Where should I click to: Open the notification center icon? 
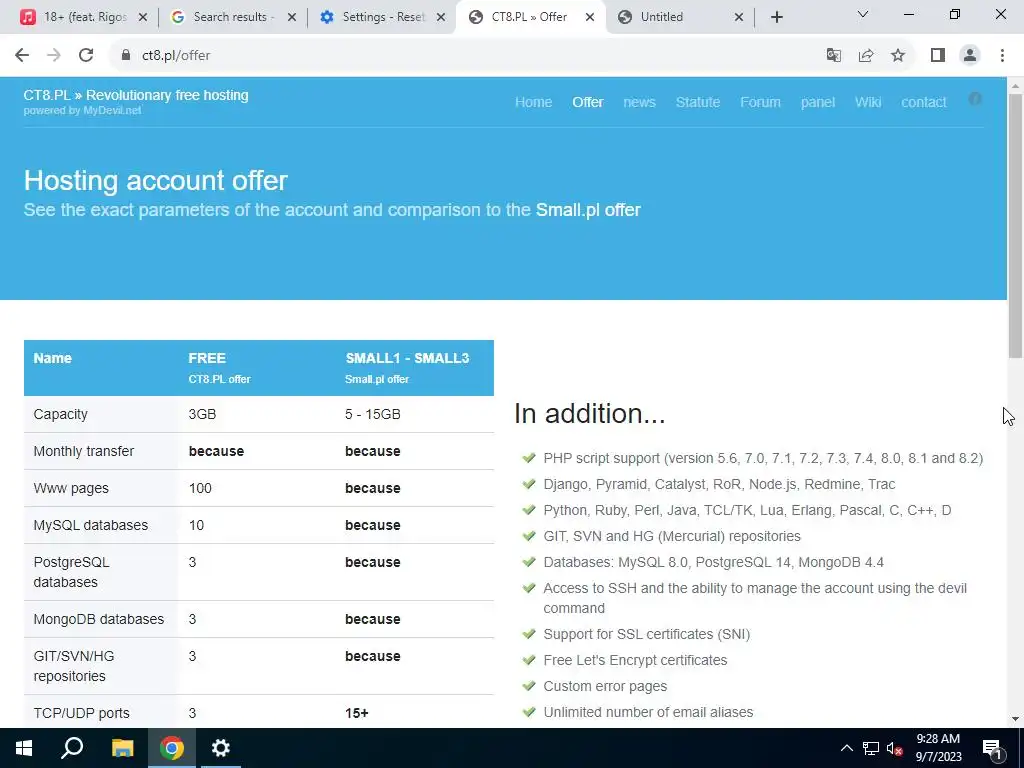(992, 748)
